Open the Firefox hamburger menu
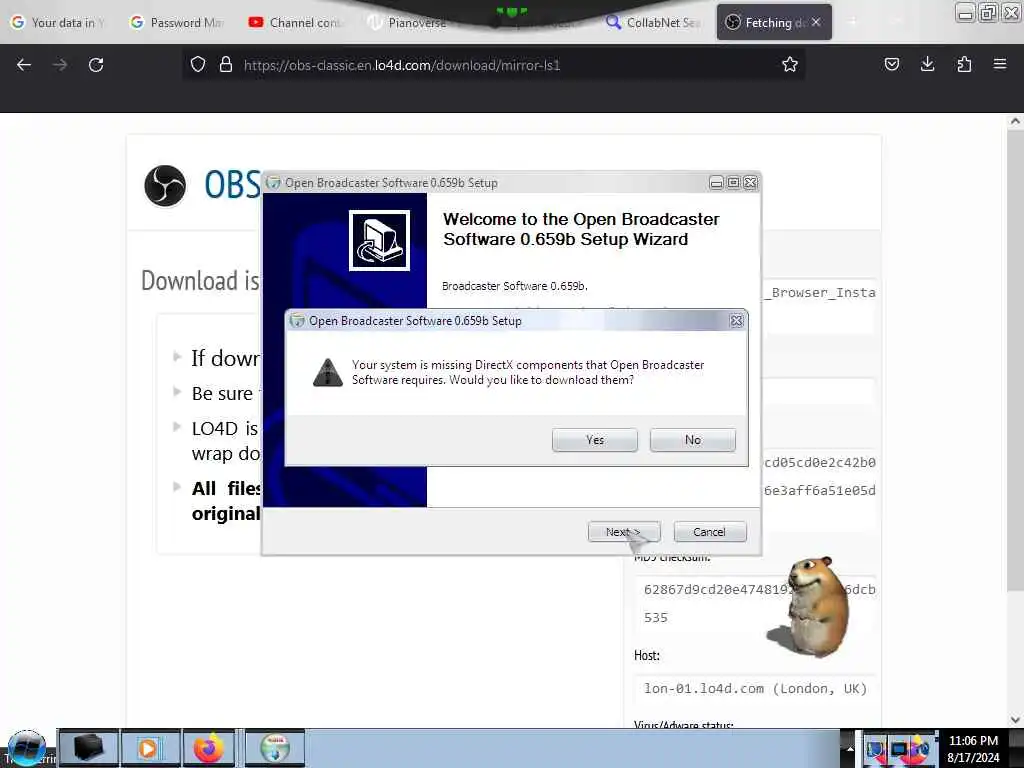This screenshot has width=1024, height=768. click(x=1000, y=64)
